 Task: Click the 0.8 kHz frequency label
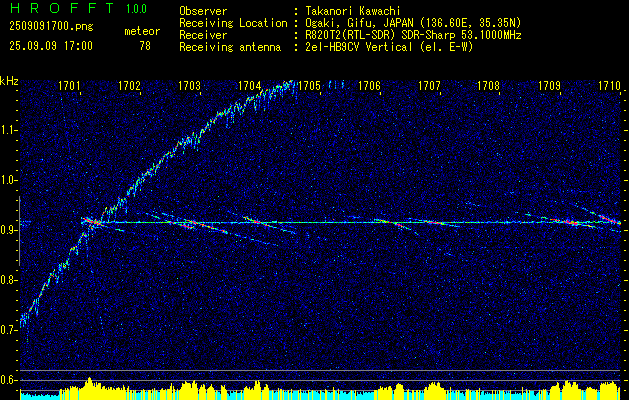9,280
